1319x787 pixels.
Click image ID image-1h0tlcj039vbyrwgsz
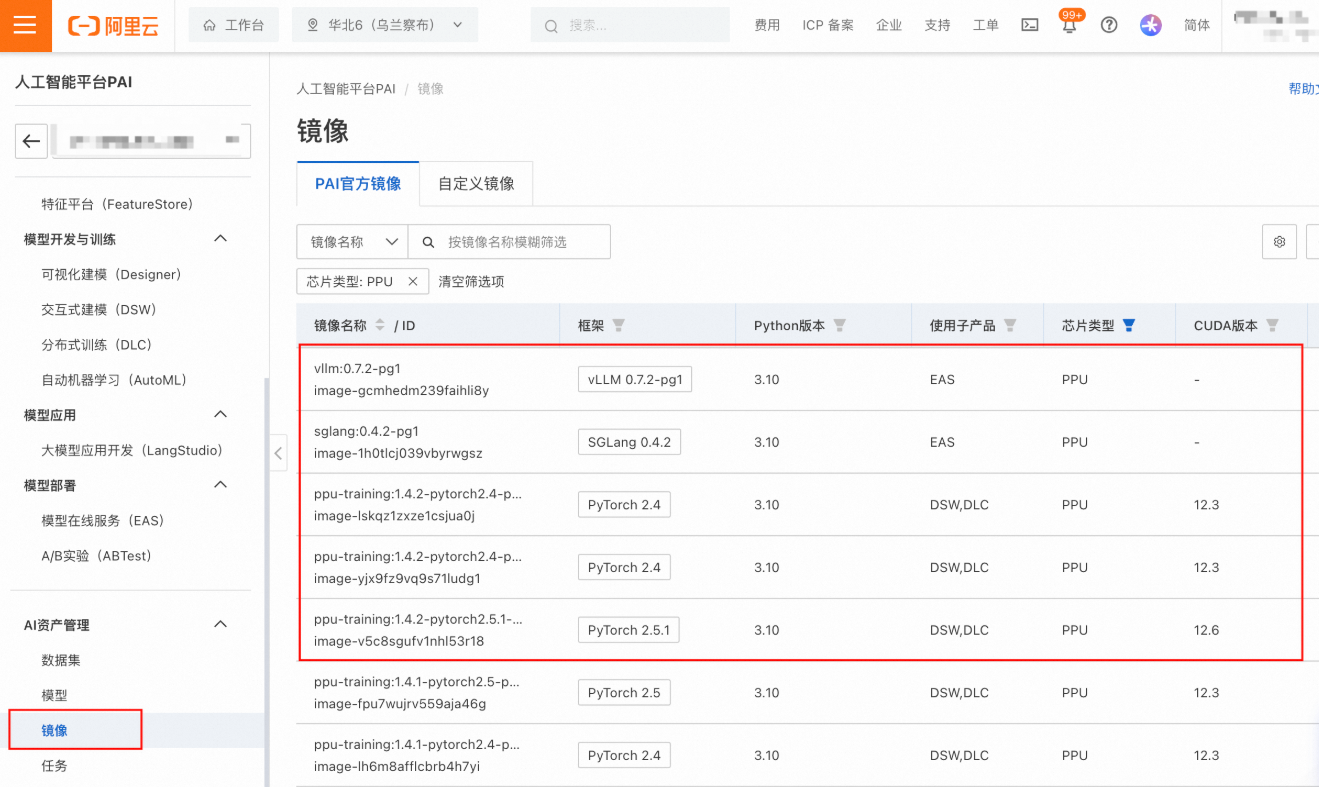398,453
